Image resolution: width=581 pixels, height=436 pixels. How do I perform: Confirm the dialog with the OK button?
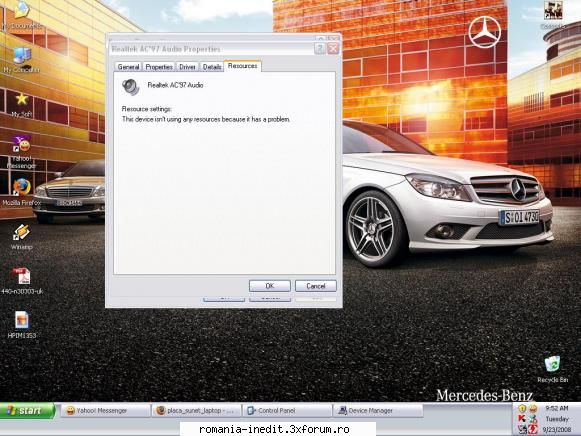[x=270, y=286]
